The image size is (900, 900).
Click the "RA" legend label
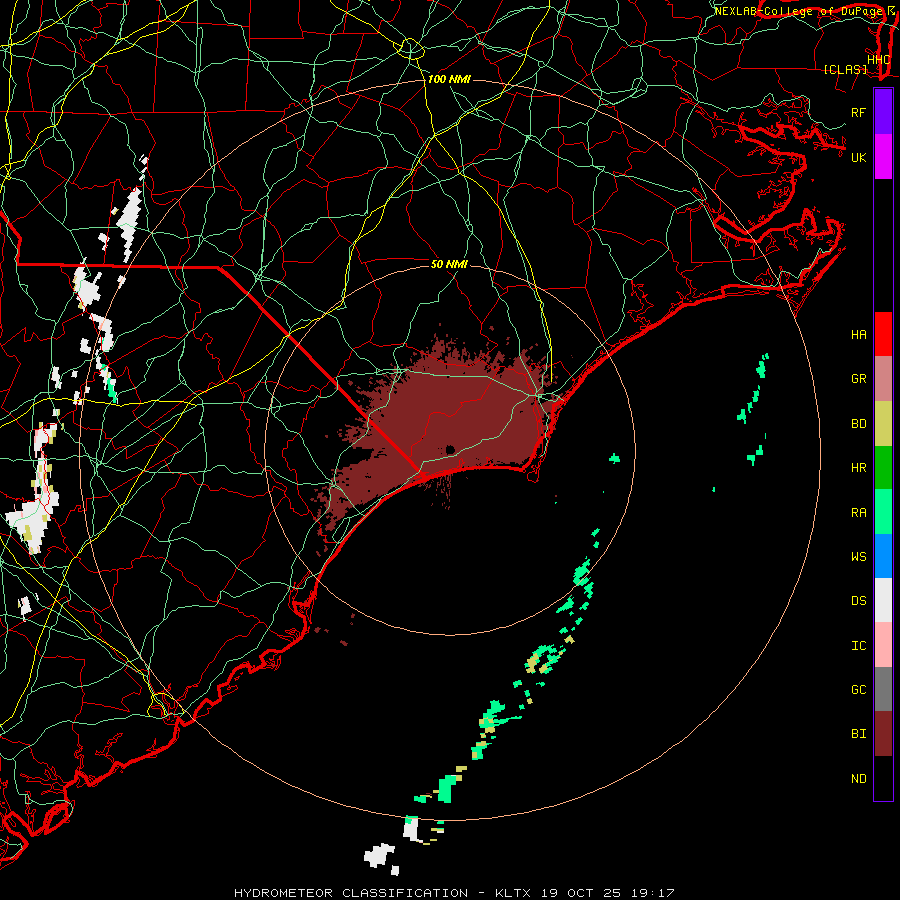859,513
